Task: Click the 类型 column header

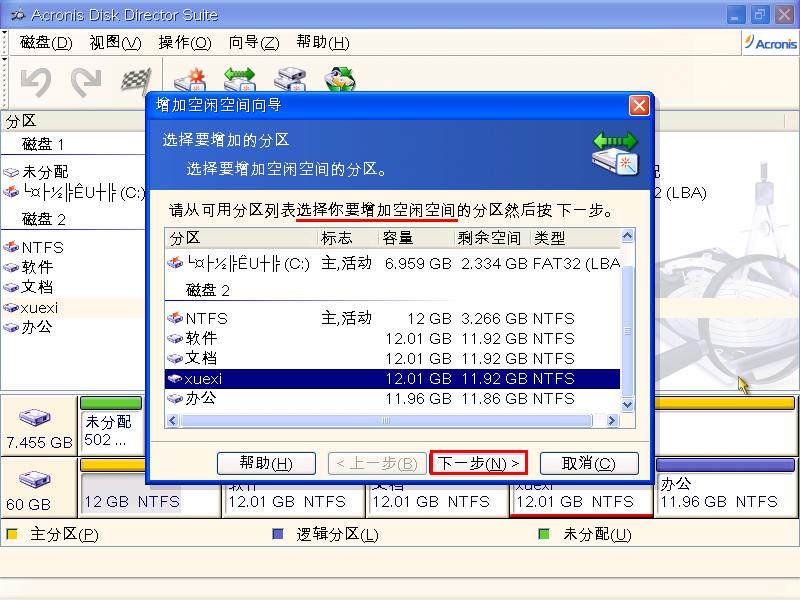Action: (x=576, y=238)
